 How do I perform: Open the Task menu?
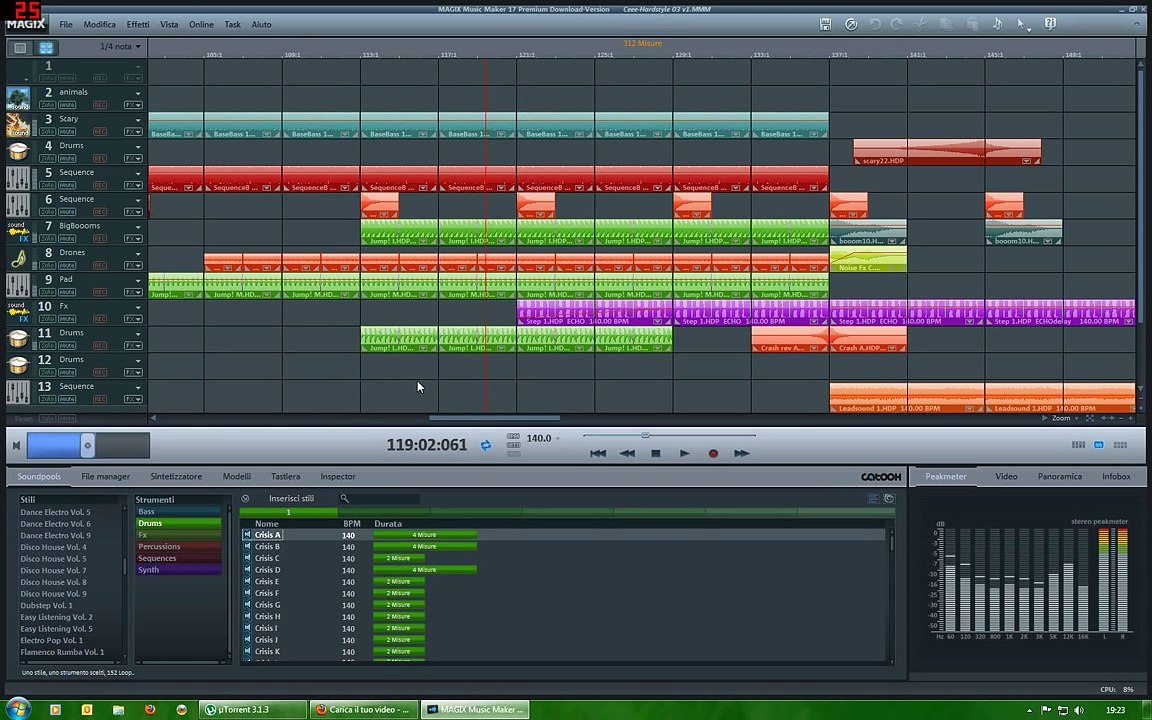tap(232, 24)
